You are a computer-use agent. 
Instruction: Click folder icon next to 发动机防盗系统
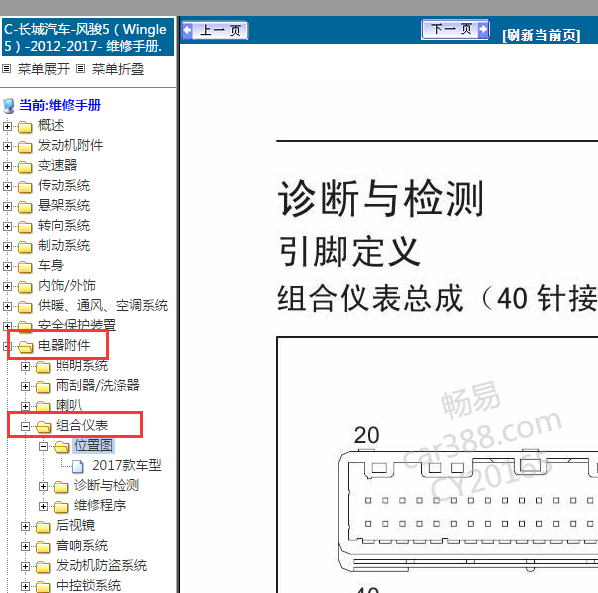point(43,567)
